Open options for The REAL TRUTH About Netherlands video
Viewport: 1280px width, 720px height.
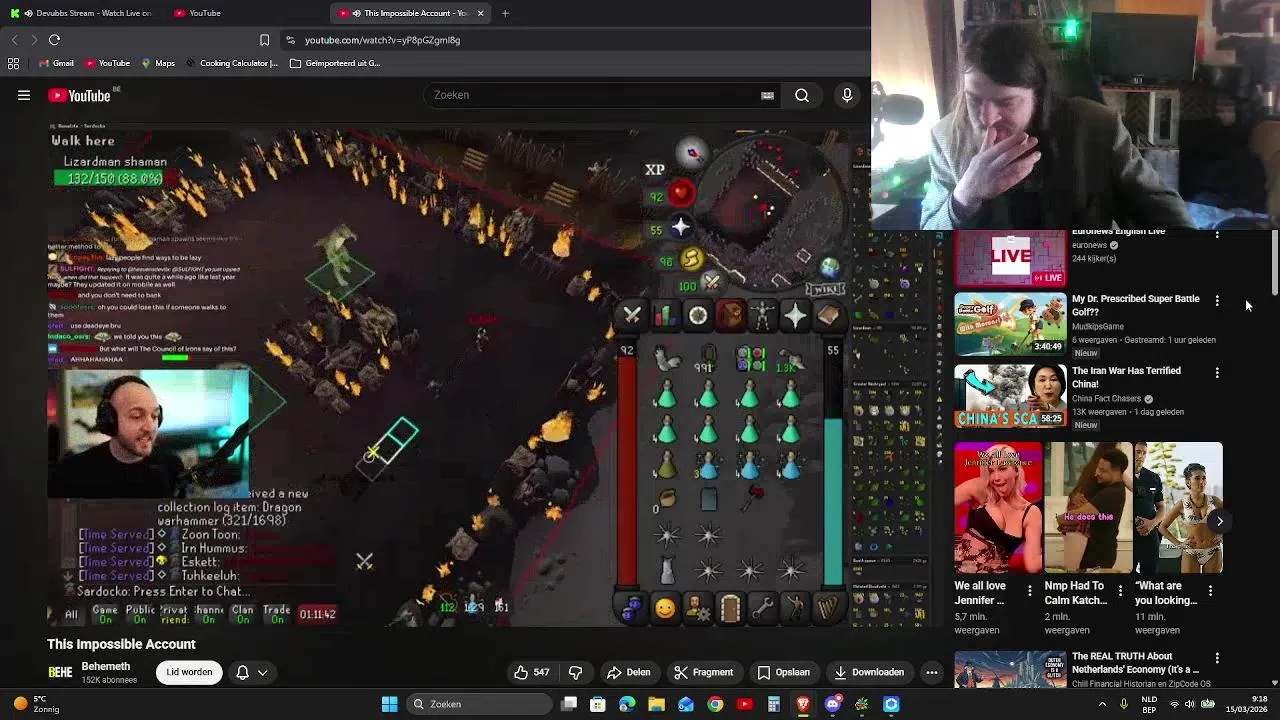[1217, 658]
